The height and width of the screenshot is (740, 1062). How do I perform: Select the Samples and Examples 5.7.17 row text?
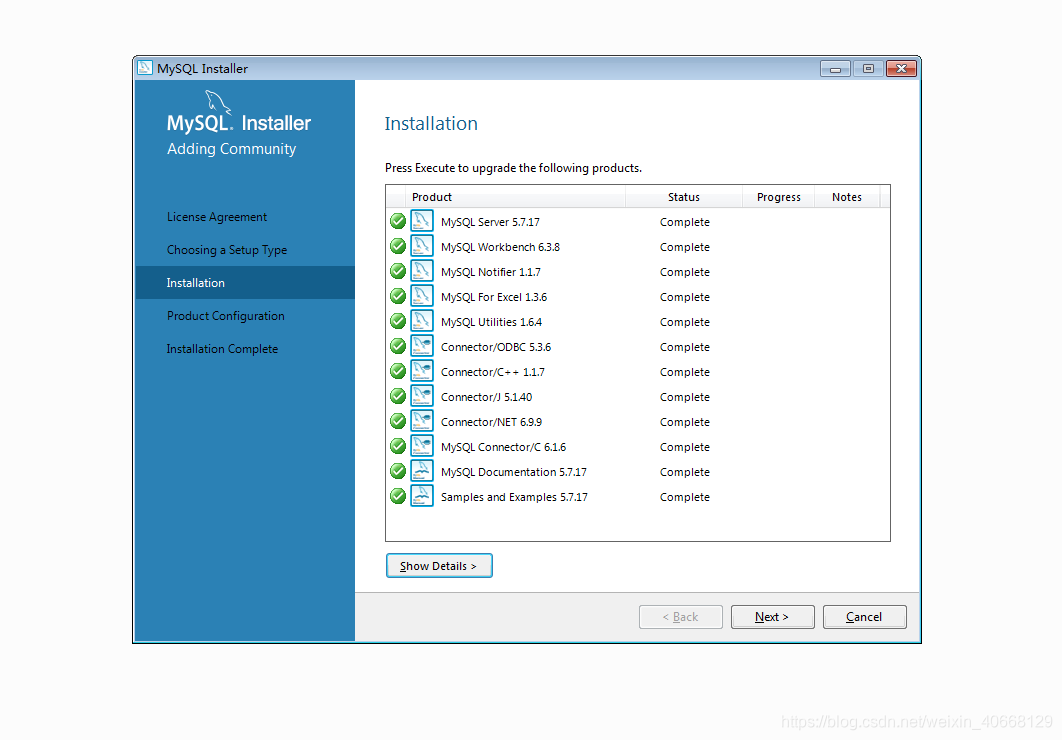514,498
